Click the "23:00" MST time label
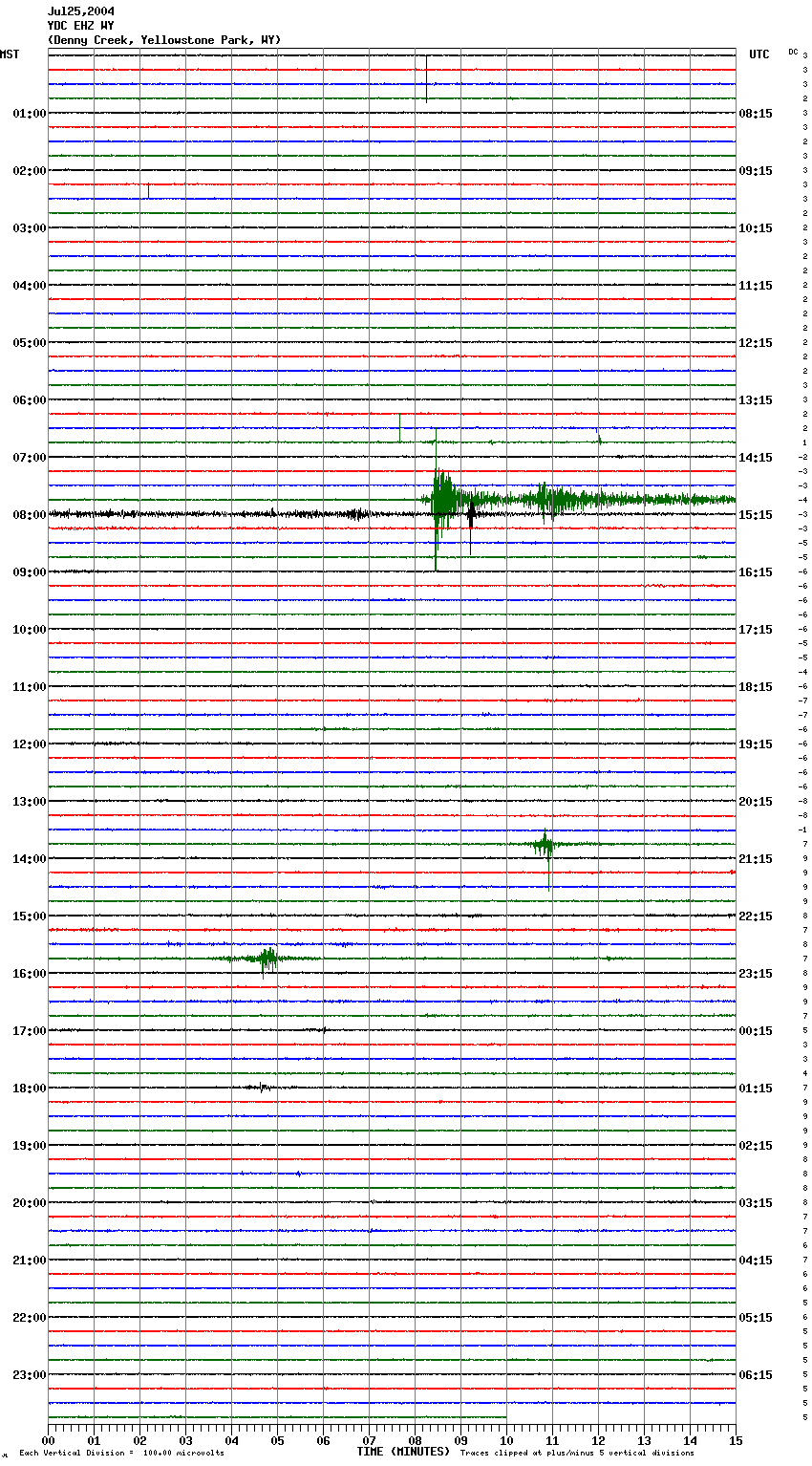The height and width of the screenshot is (1466, 812). pos(30,1375)
